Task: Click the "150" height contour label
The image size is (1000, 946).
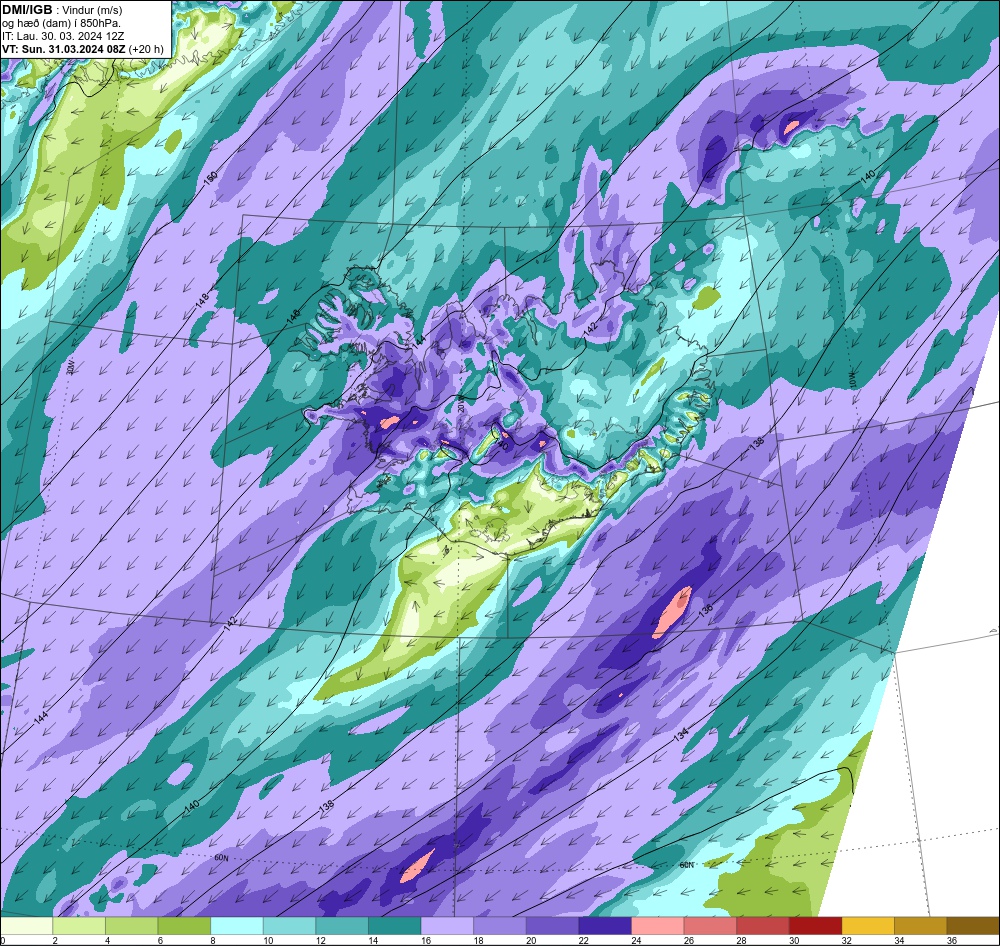Action: pyautogui.click(x=210, y=177)
